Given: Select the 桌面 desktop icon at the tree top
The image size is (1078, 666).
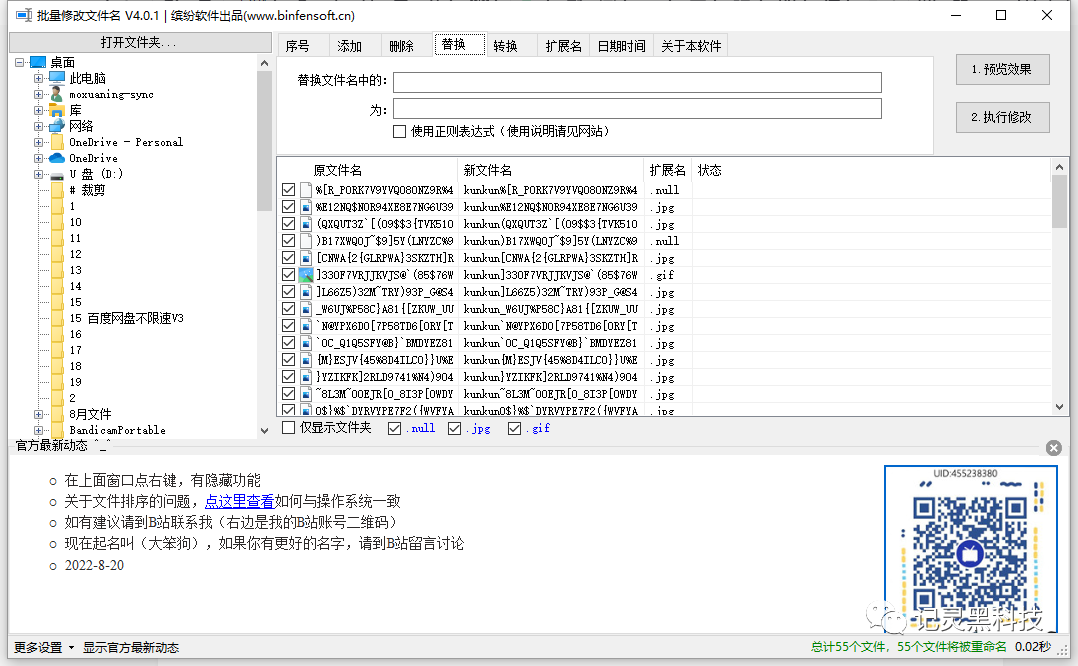Looking at the screenshot, I should click(36, 61).
